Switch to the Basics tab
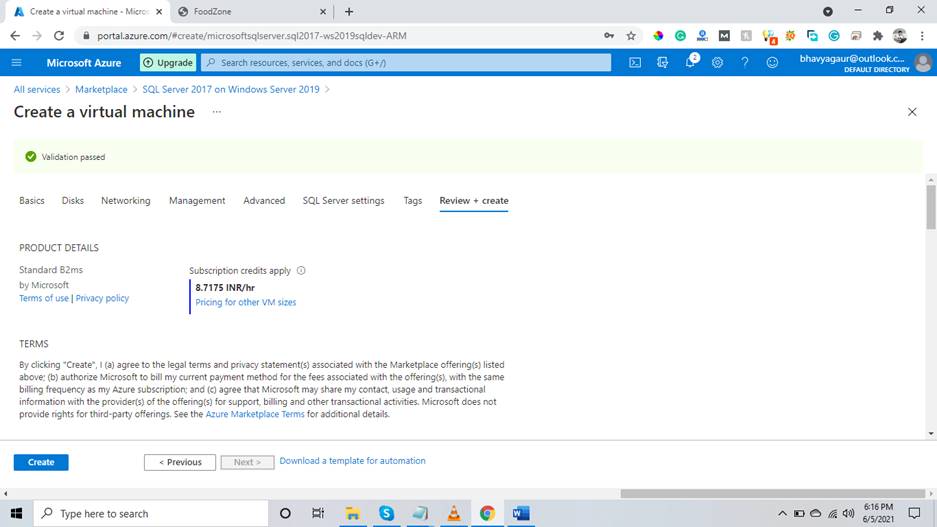 coord(32,201)
